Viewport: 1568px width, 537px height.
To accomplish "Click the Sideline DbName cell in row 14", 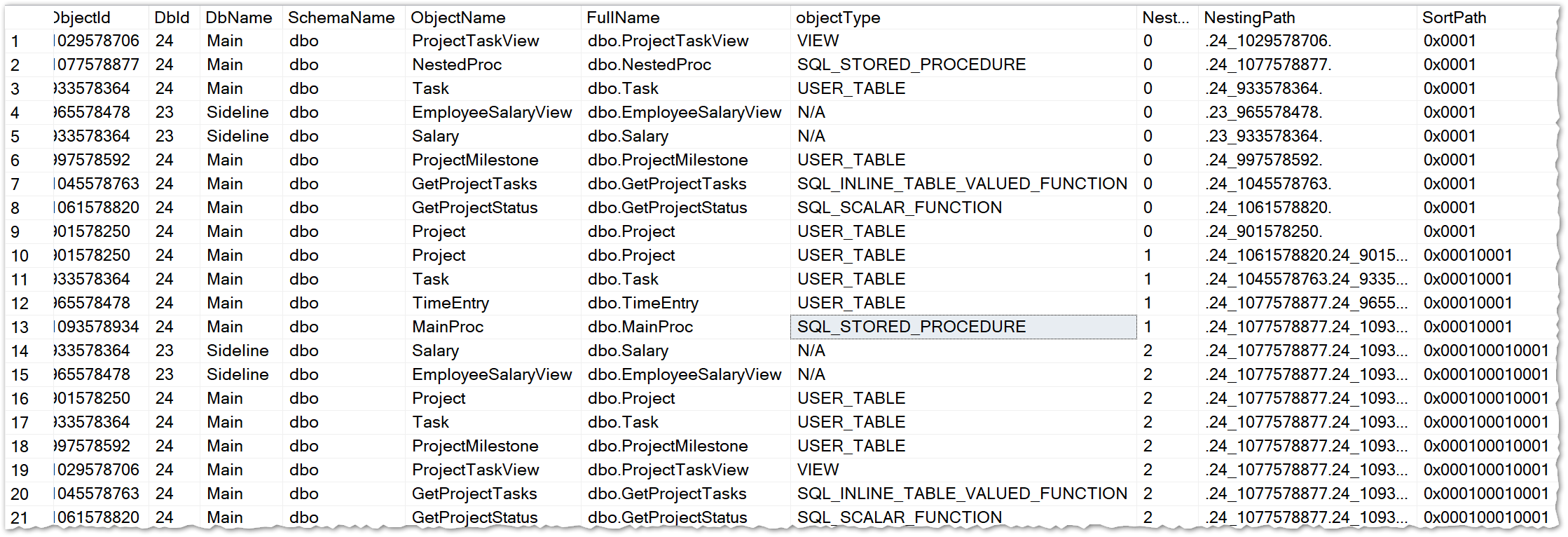I will [242, 351].
